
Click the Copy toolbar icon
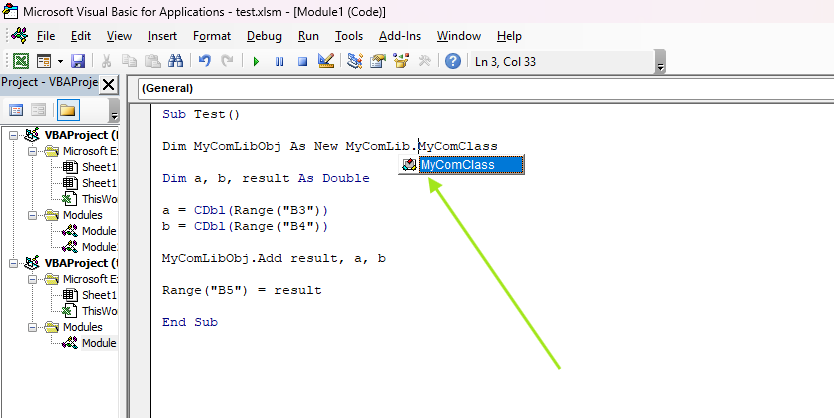point(129,61)
